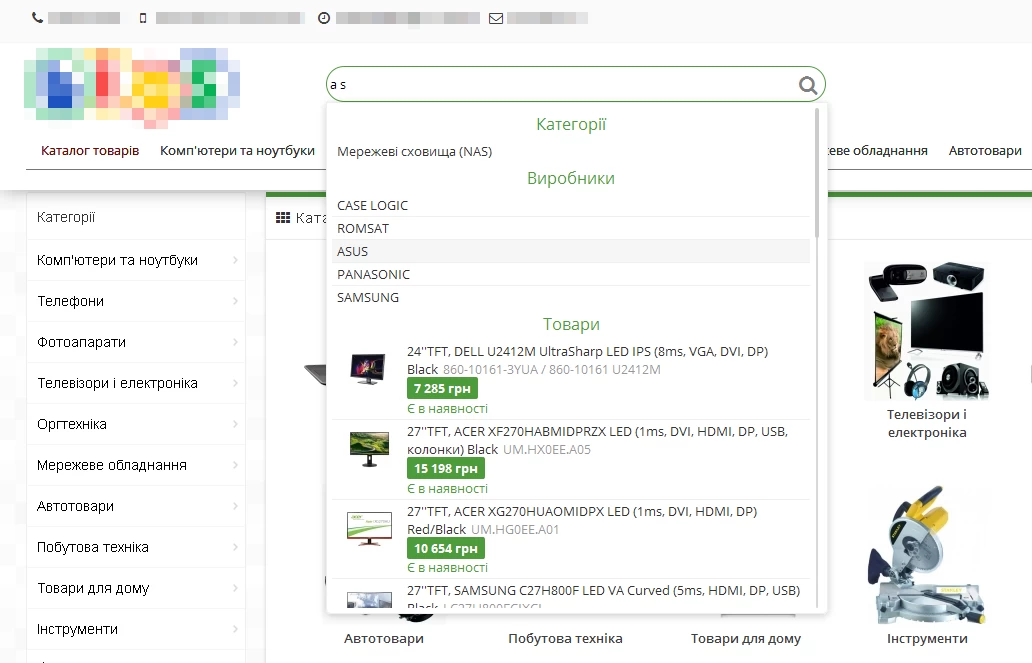The image size is (1032, 663).
Task: Expand sidebar Комп'ютери та ноутбуки chevron
Action: 235,260
